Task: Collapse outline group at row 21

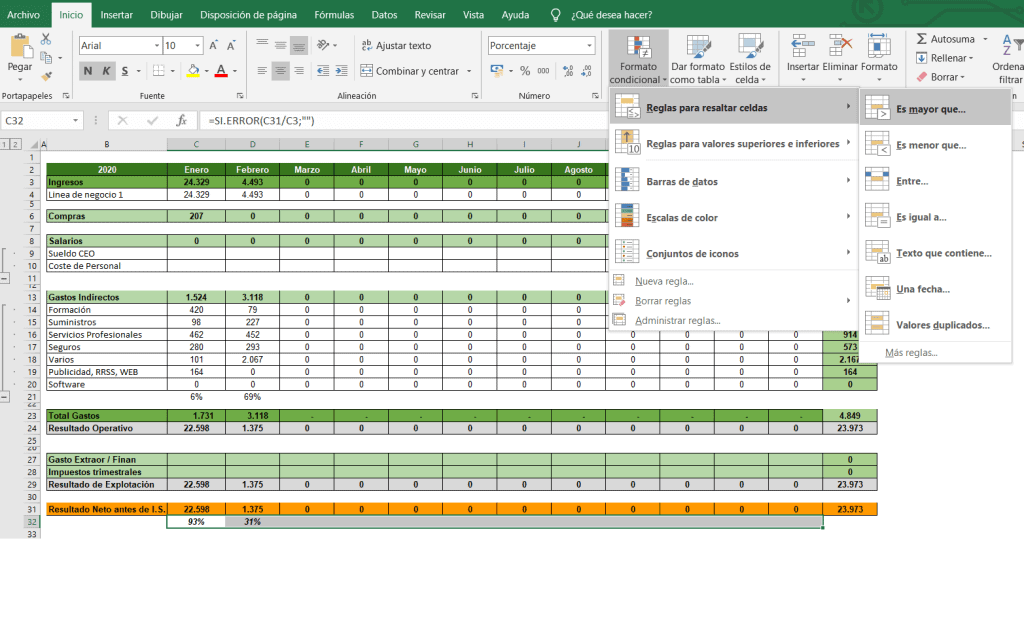Action: 5,396
